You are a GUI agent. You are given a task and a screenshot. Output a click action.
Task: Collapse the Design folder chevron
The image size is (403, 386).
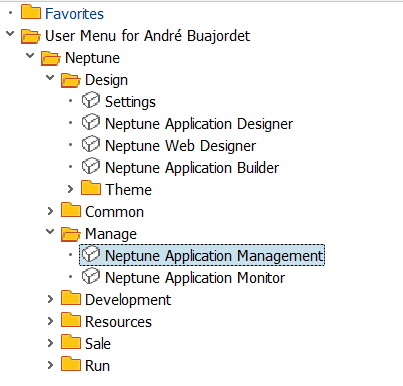pos(50,78)
